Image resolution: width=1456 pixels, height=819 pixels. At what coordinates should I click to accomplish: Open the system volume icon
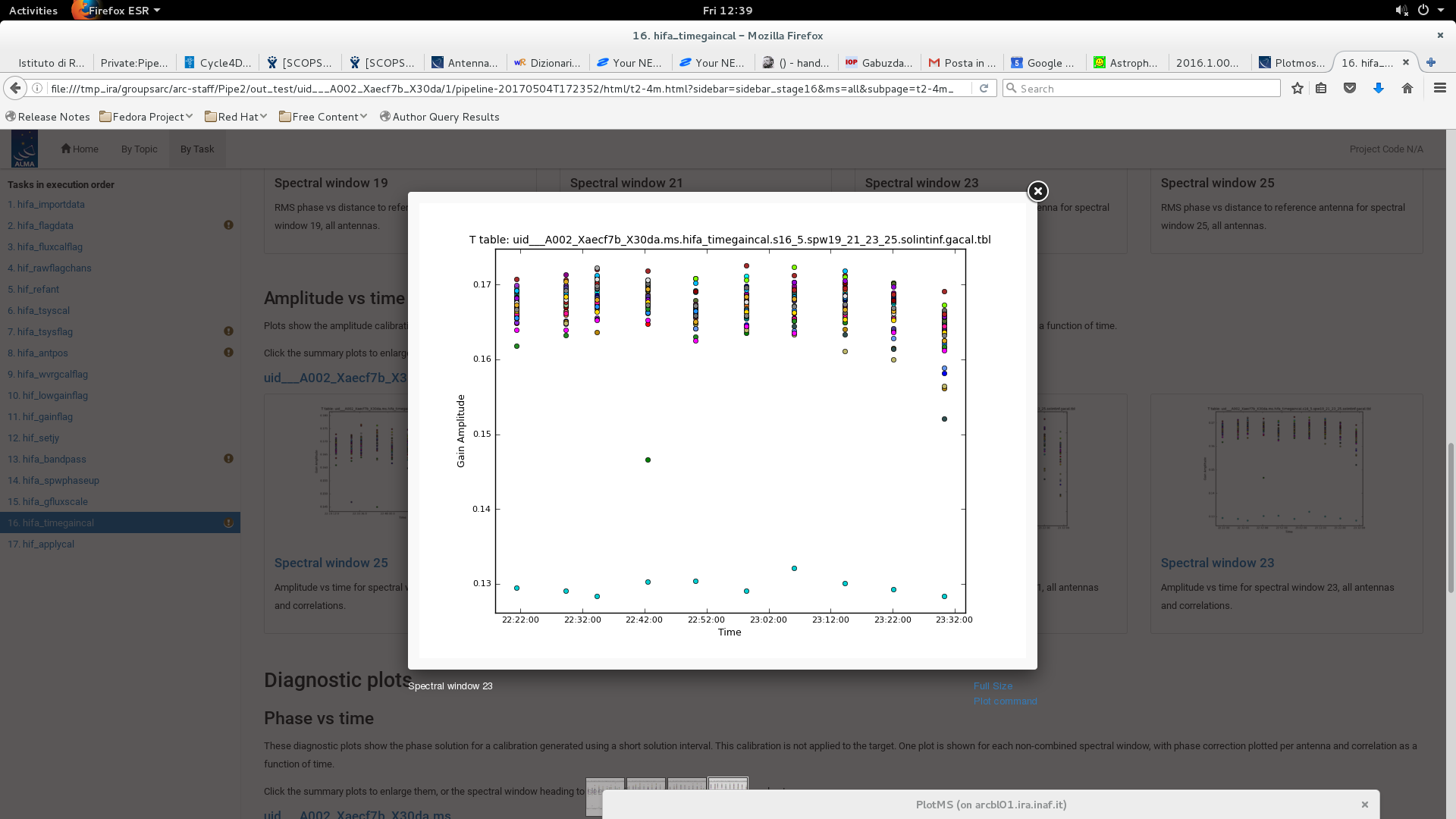1401,11
